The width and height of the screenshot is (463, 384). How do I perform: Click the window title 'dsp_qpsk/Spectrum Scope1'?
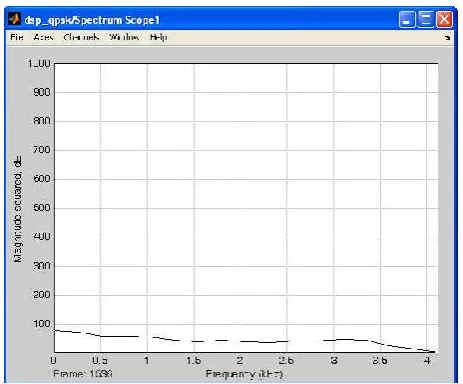point(92,20)
